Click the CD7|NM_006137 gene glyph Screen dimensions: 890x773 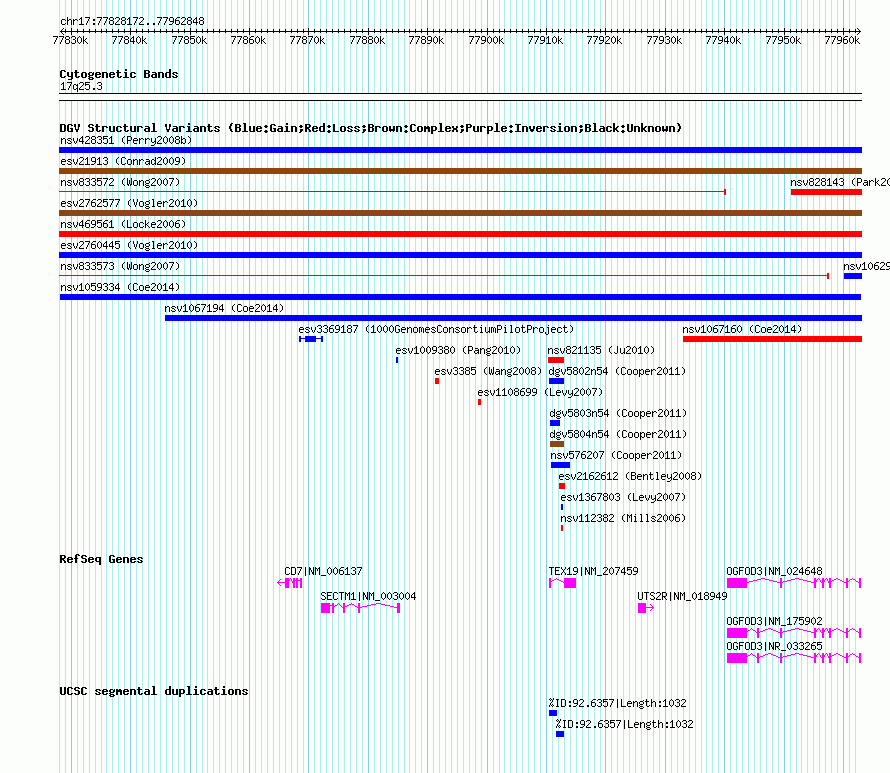[x=289, y=583]
